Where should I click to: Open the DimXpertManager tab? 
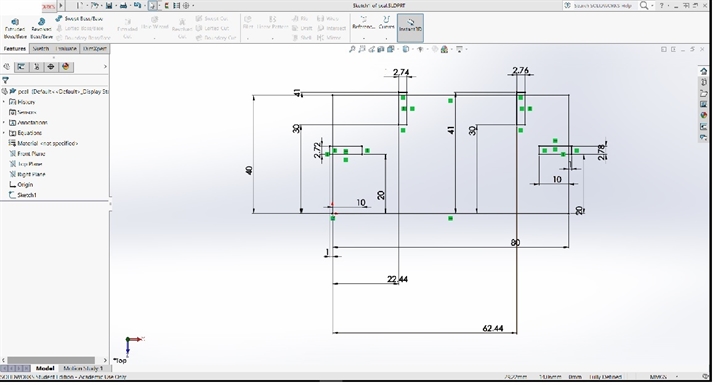[51, 67]
